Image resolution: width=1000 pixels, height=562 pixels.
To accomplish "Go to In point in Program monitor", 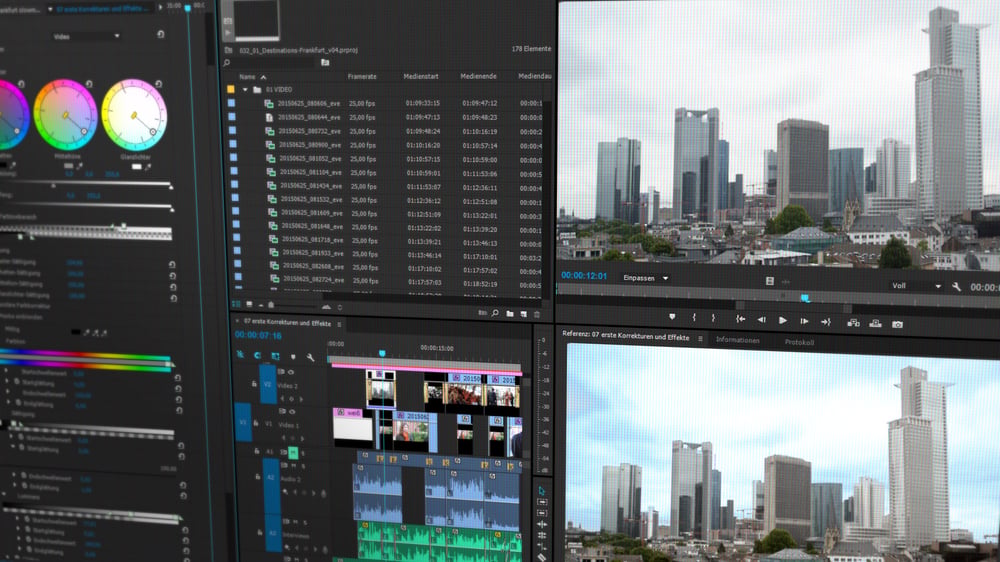I will coord(740,319).
